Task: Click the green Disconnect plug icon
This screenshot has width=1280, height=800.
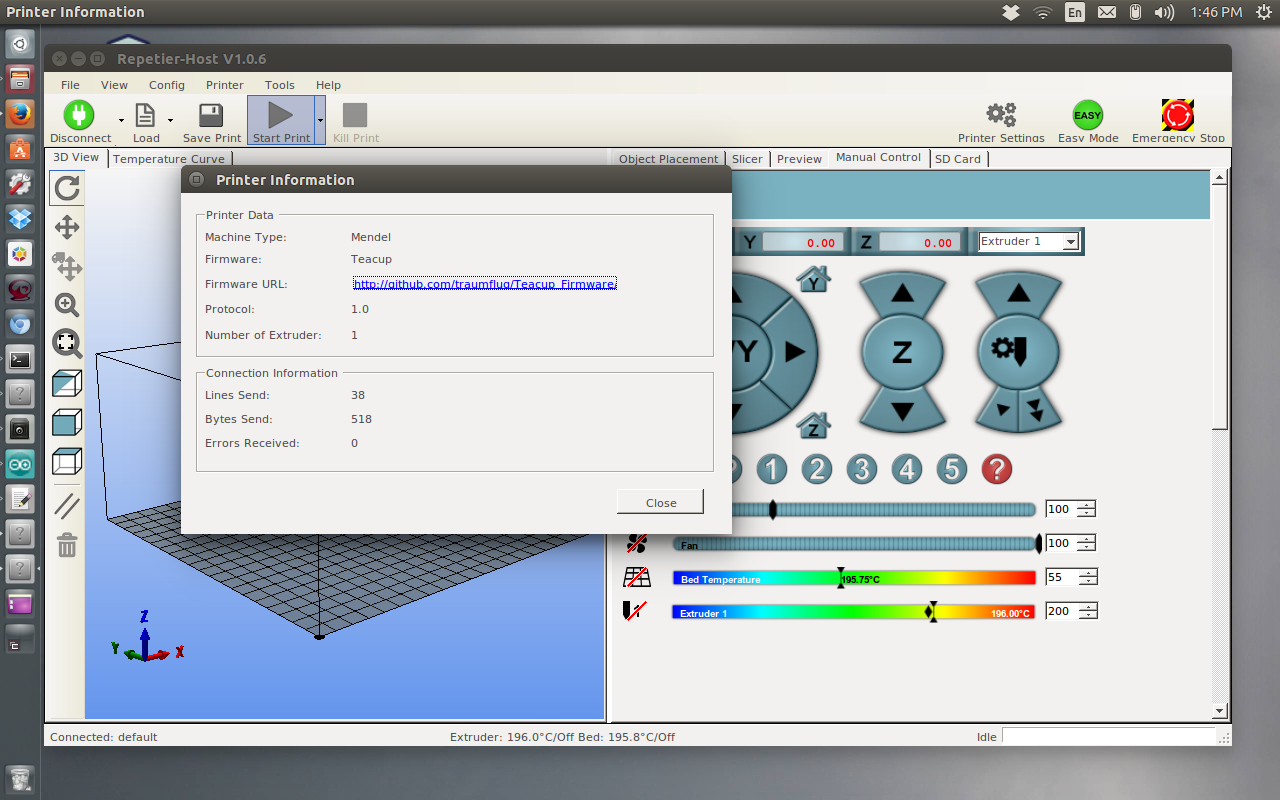Action: [x=79, y=115]
